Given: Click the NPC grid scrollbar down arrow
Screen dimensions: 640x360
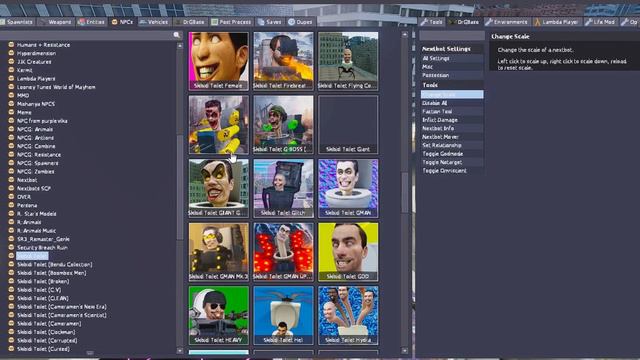Looking at the screenshot, I should (404, 350).
